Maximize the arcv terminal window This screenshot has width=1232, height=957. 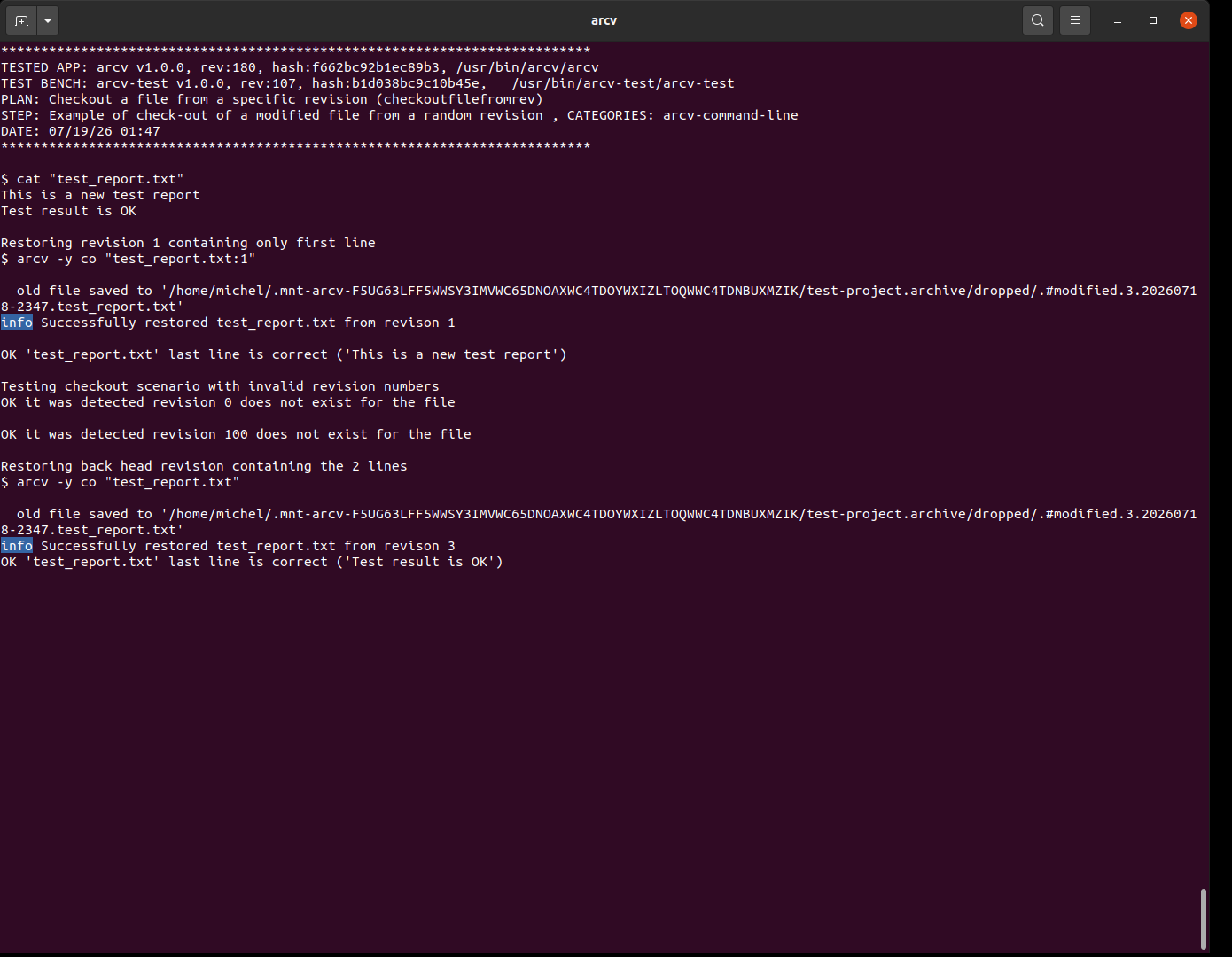(x=1153, y=20)
